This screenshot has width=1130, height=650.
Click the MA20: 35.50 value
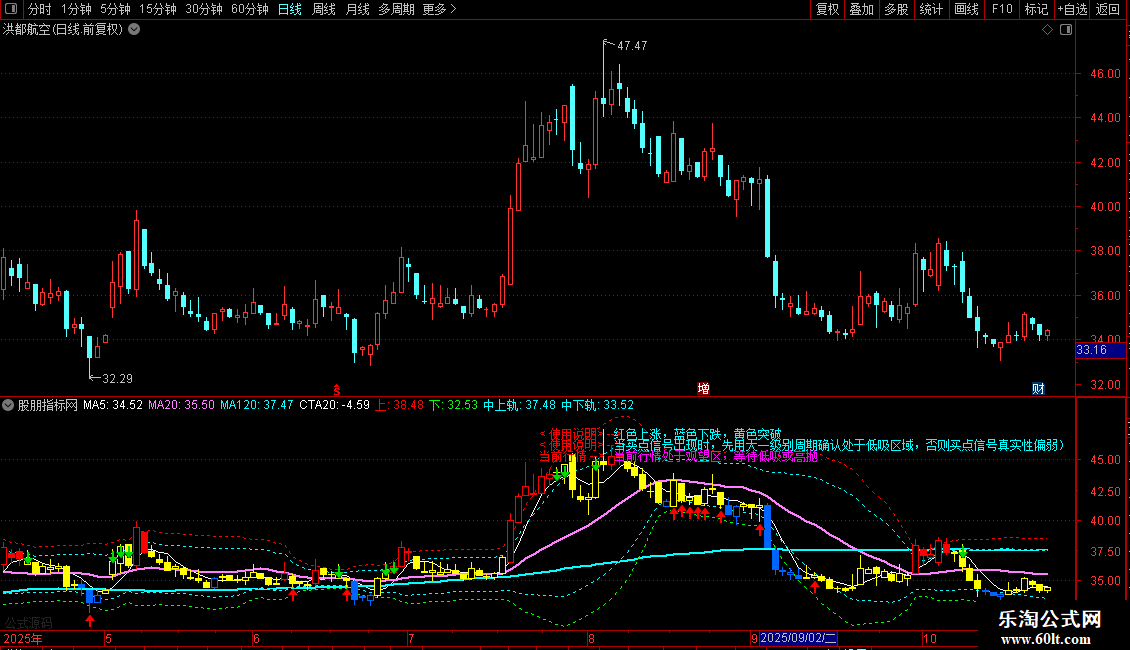(x=182, y=405)
